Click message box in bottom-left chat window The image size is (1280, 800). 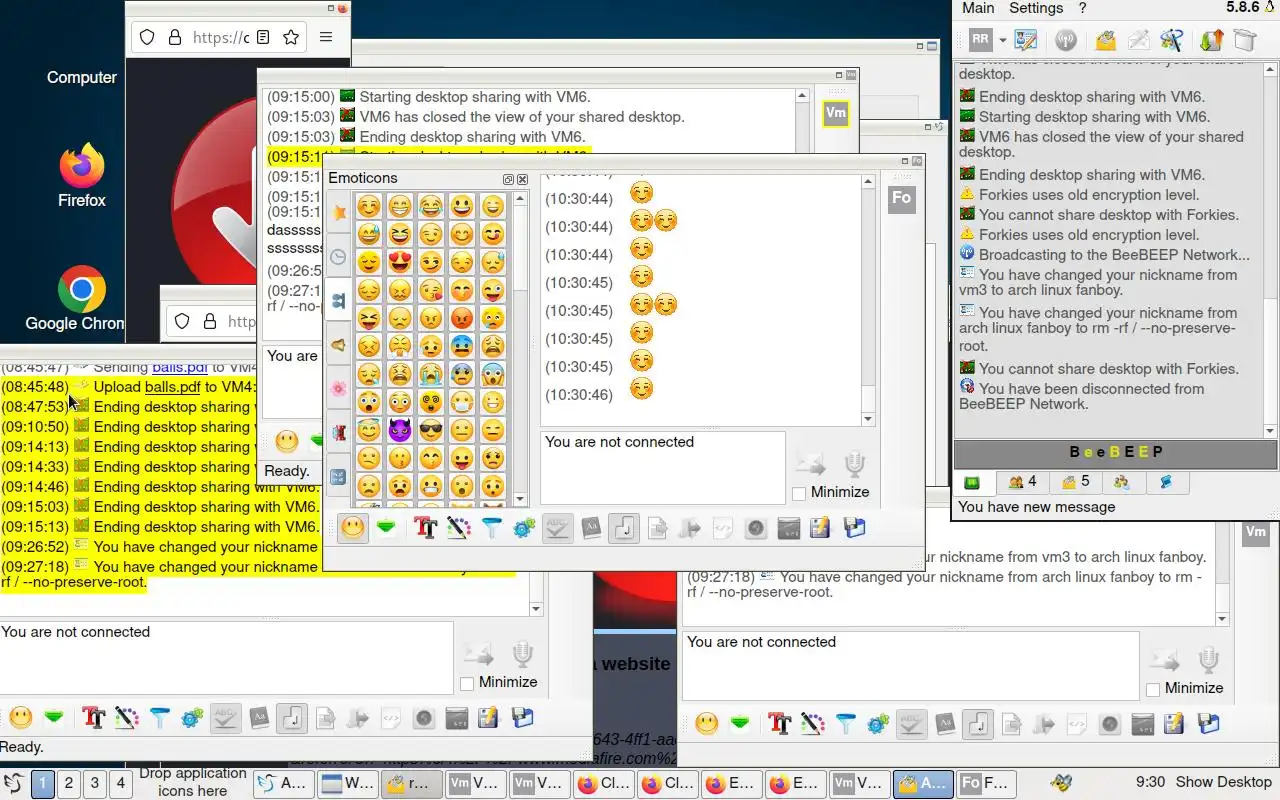(227, 657)
